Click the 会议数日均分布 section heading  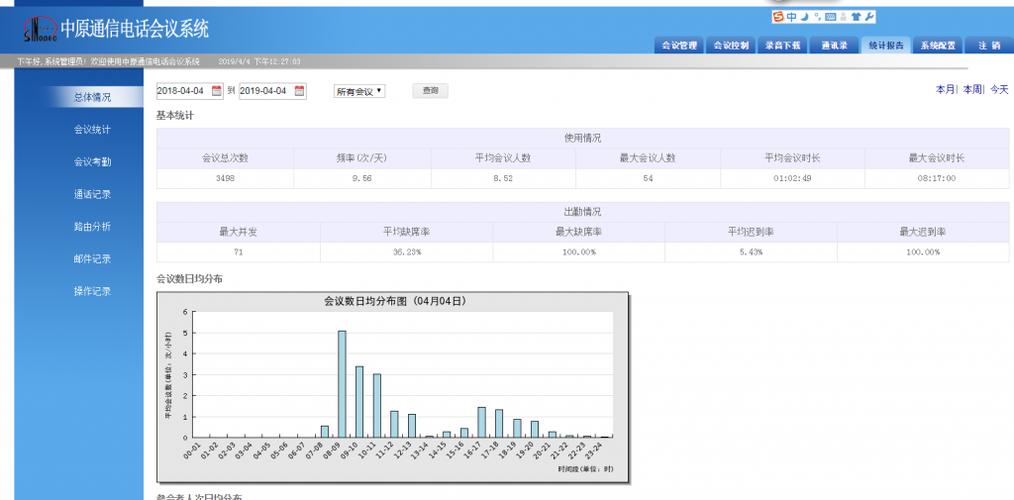189,279
